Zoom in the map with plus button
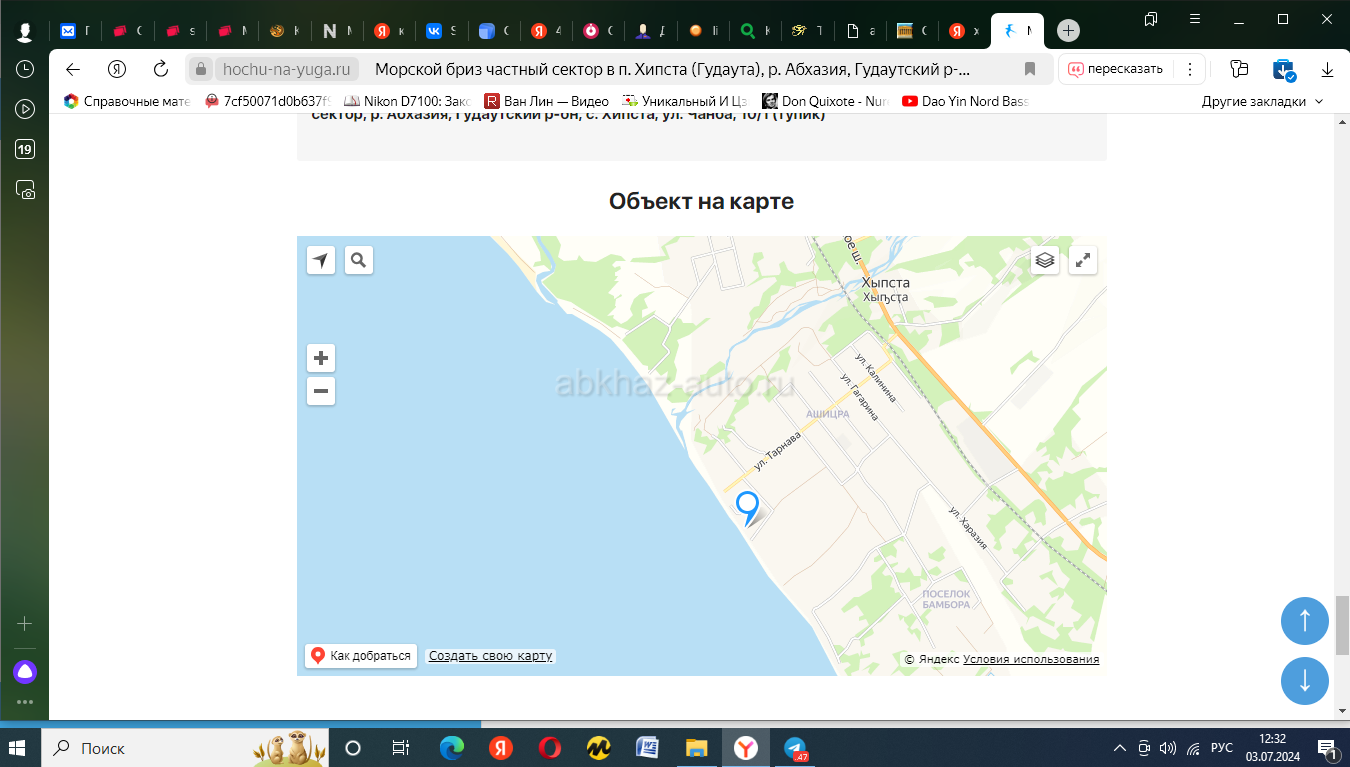 pos(320,358)
